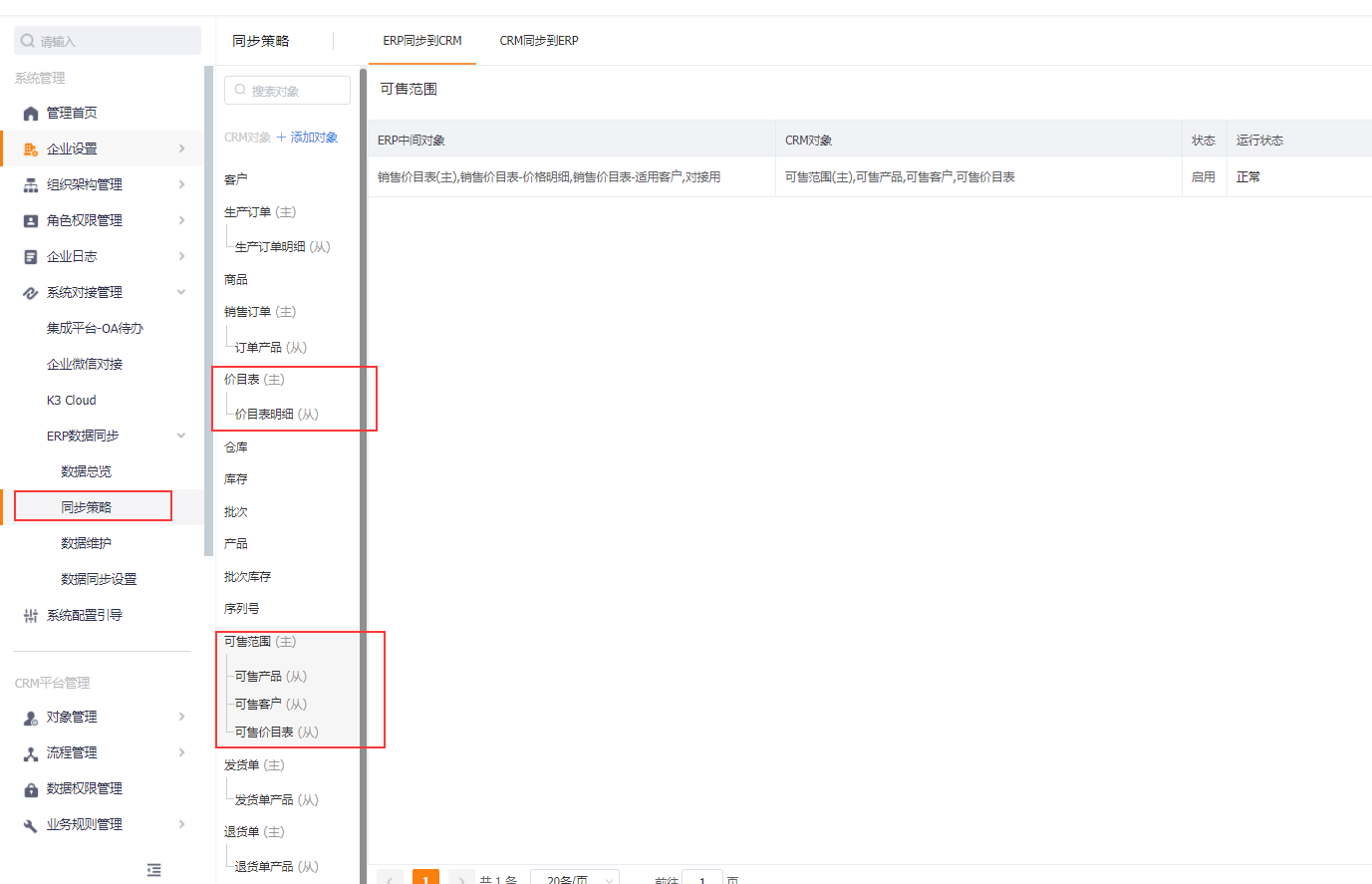Click the 角色权限管理 person icon
1372x884 pixels.
point(31,221)
